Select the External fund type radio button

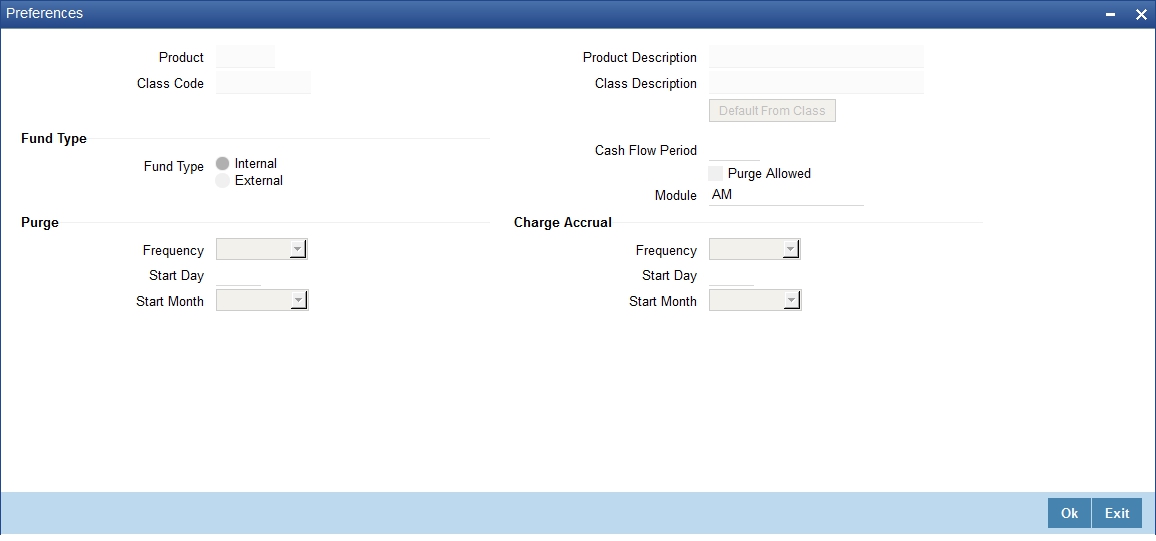click(223, 181)
